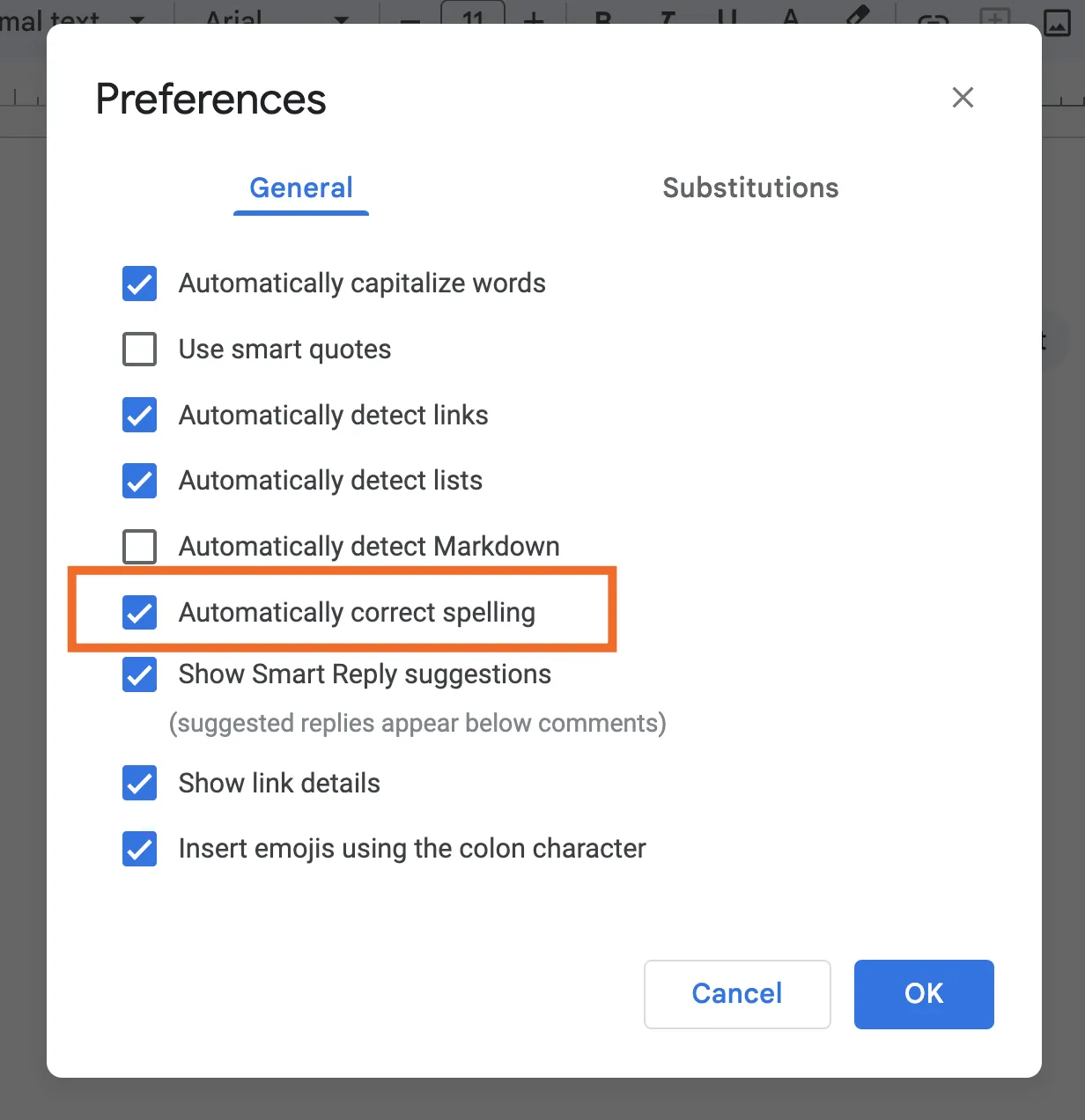Switch to the Substitutions tab
The width and height of the screenshot is (1085, 1120).
point(750,188)
